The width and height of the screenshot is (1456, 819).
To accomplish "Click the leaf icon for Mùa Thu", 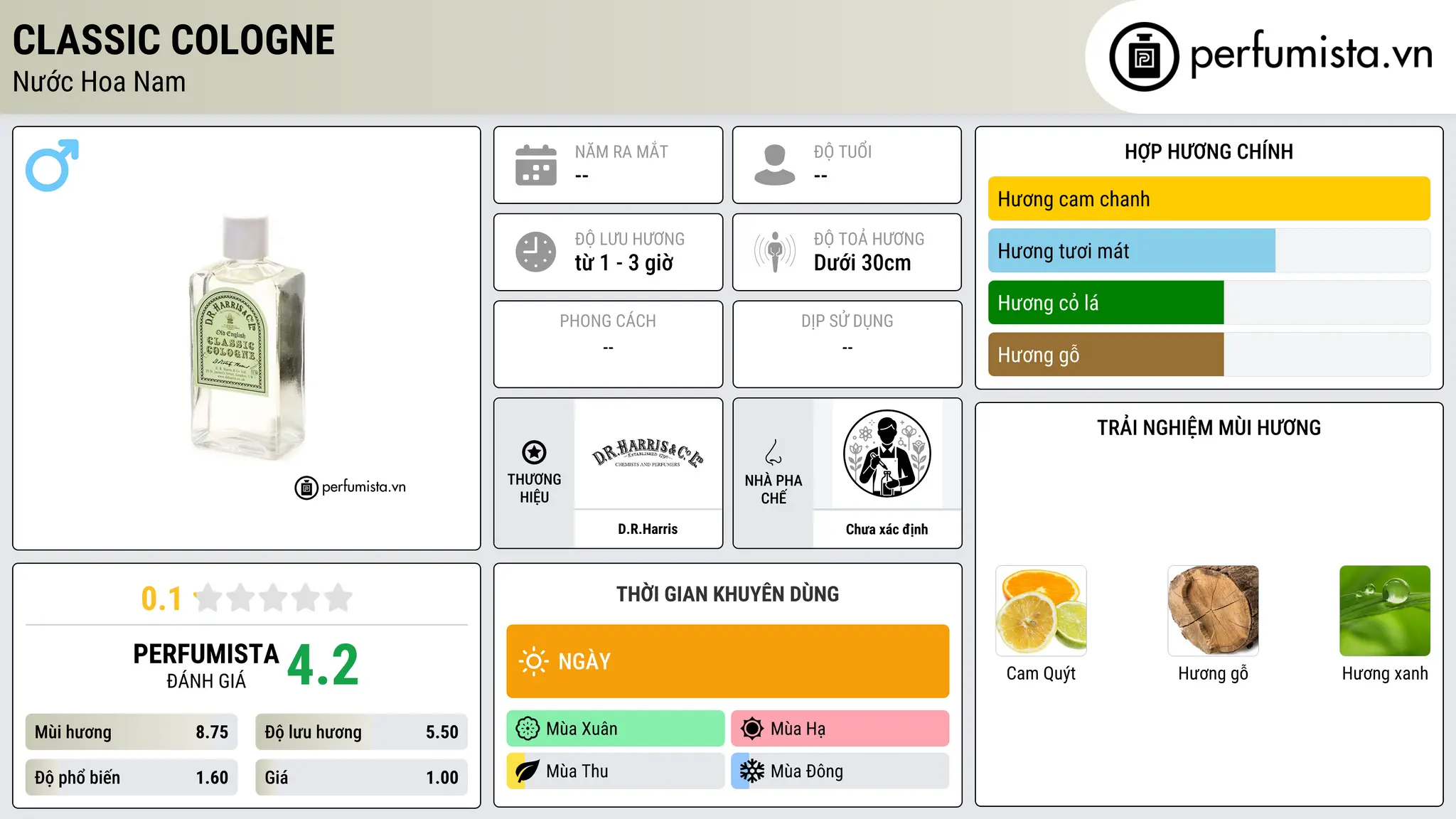I will point(528,771).
